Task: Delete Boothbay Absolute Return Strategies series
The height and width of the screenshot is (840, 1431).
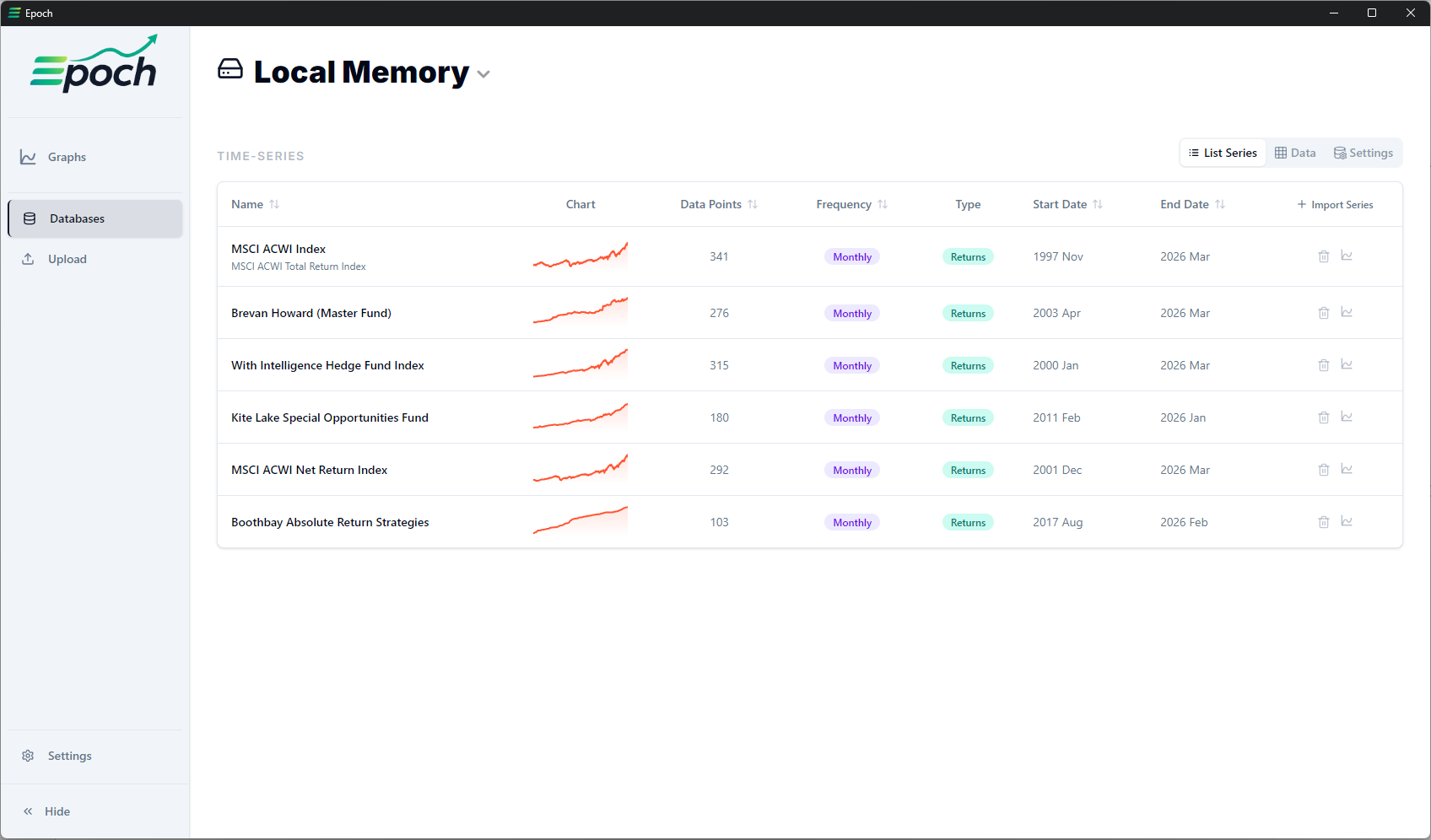Action: click(1324, 522)
